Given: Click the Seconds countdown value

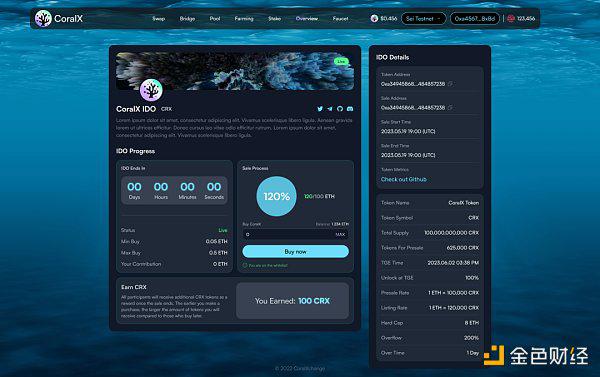Looking at the screenshot, I should [214, 187].
